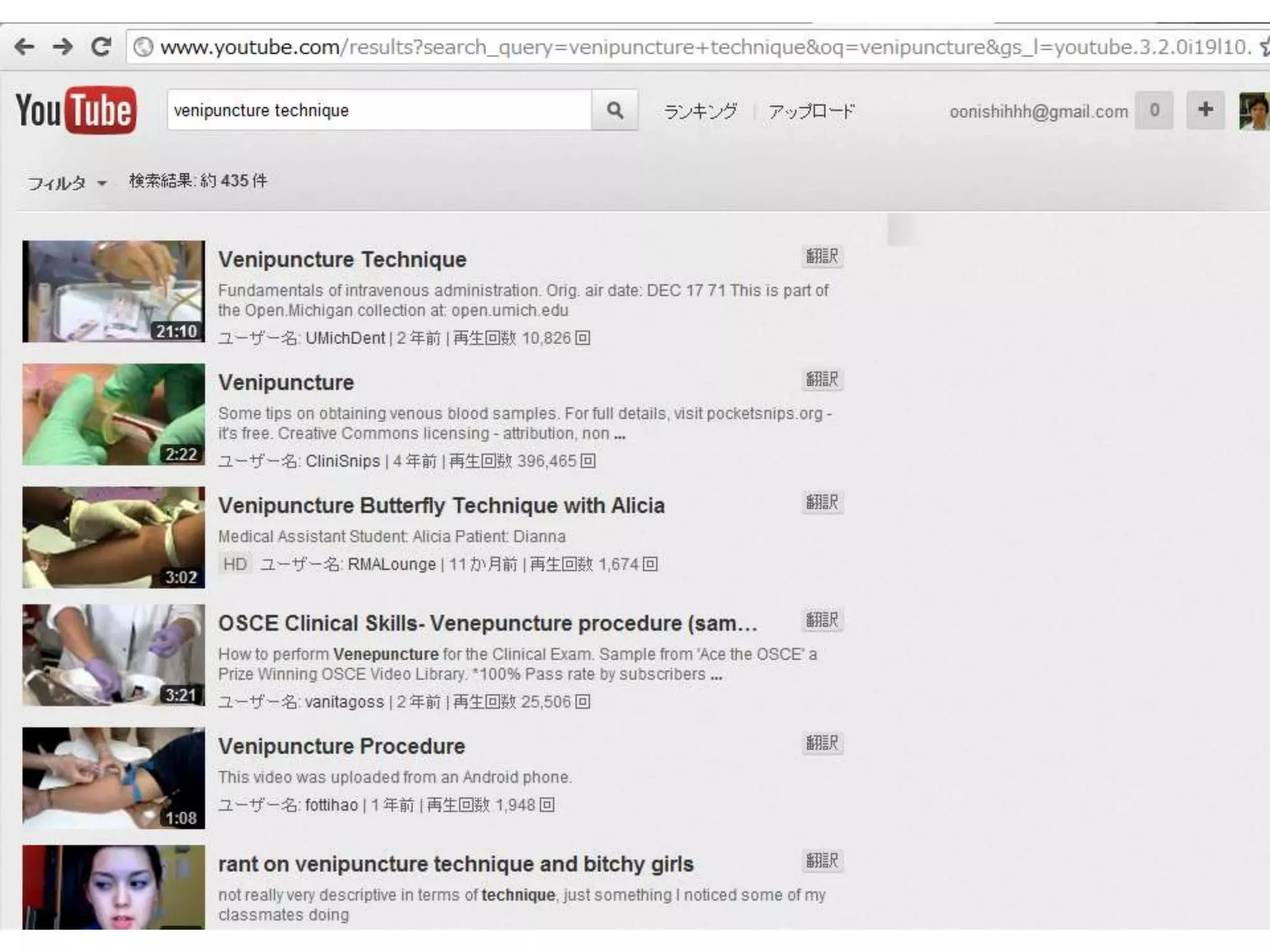This screenshot has height=952, width=1270.
Task: Open the アップロード menu item
Action: [811, 112]
